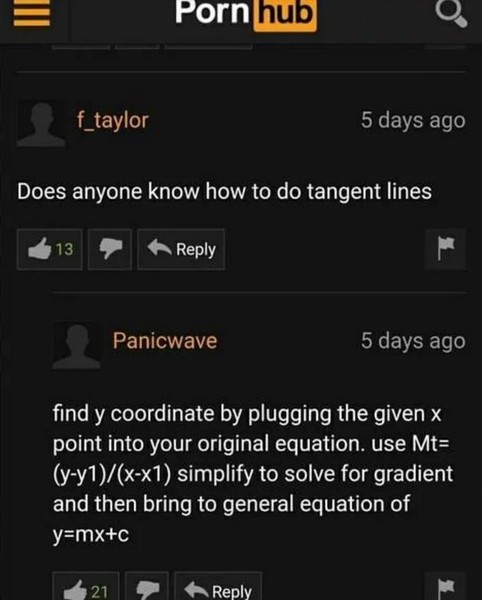Open the hamburger menu icon

(32, 13)
